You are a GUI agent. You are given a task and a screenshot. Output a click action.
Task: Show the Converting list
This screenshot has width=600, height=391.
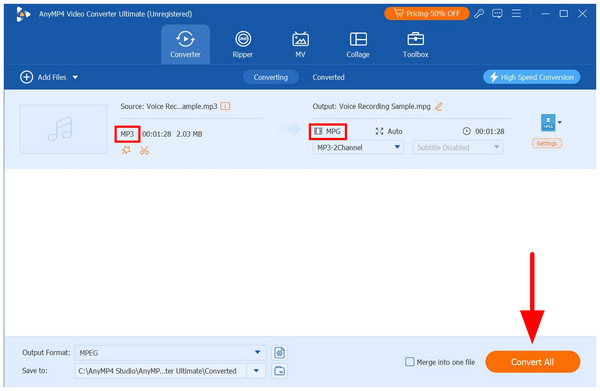tap(271, 77)
